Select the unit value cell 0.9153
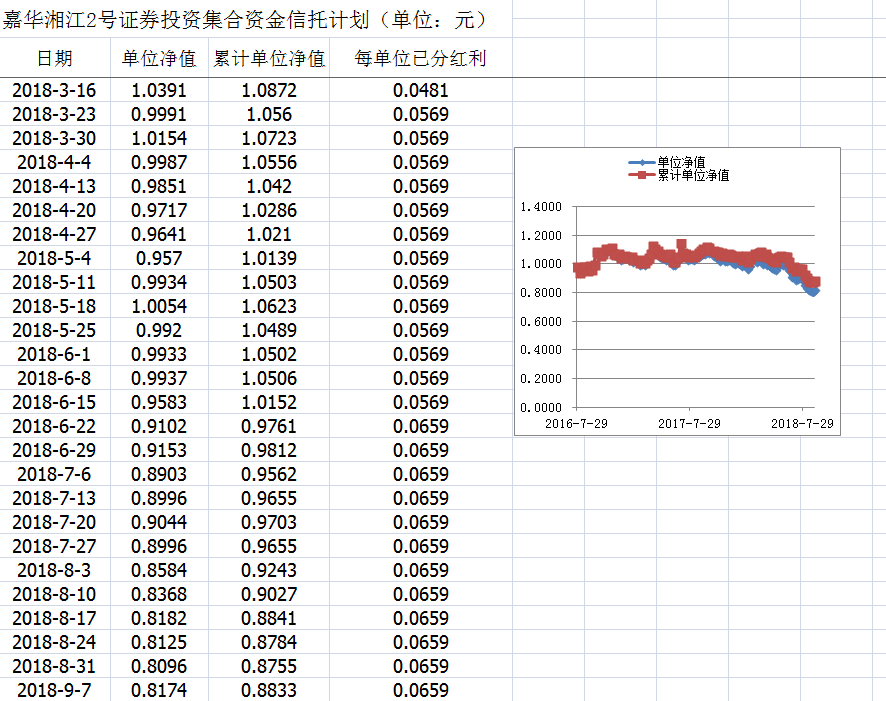Viewport: 886px width, 701px height. pos(159,450)
